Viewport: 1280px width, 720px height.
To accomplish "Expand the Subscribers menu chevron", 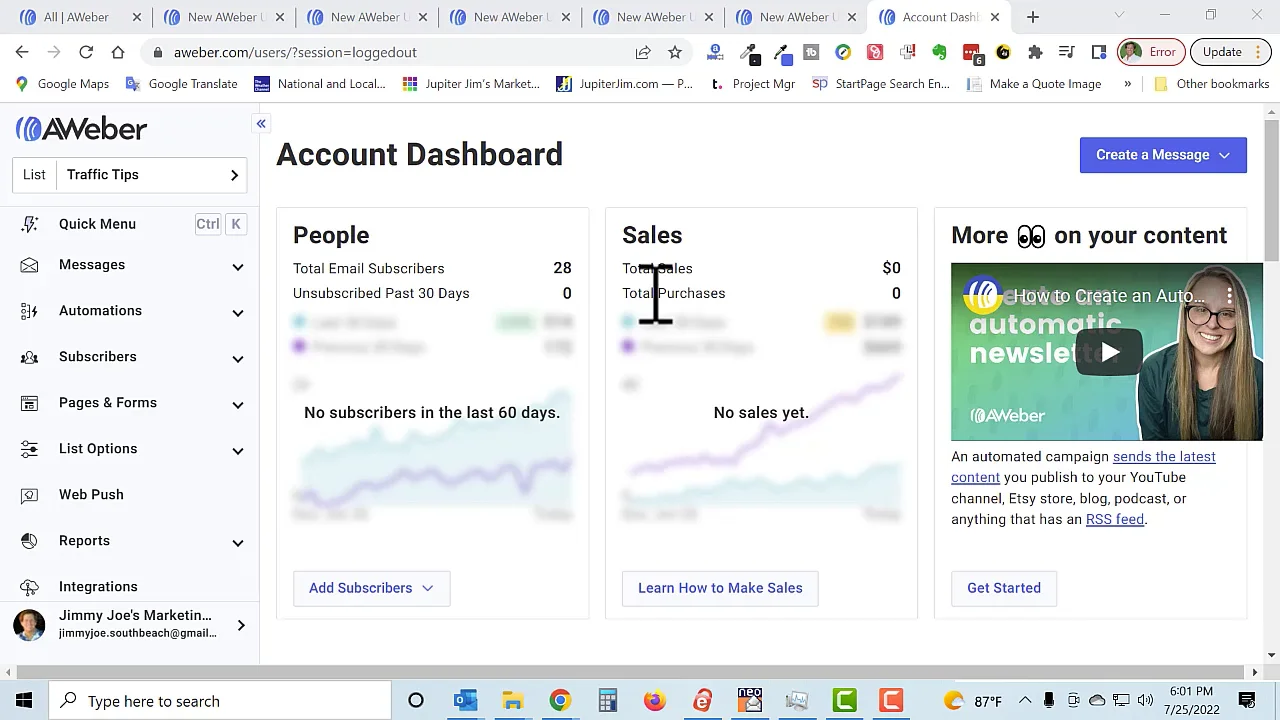I will point(238,358).
